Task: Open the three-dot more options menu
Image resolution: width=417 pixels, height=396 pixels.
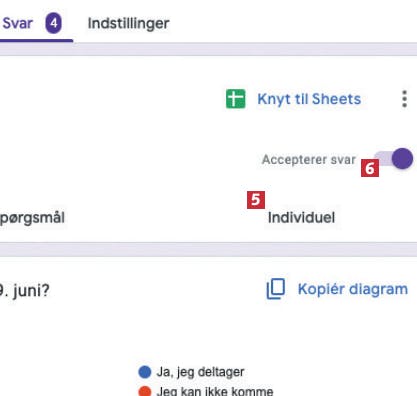Action: [404, 99]
